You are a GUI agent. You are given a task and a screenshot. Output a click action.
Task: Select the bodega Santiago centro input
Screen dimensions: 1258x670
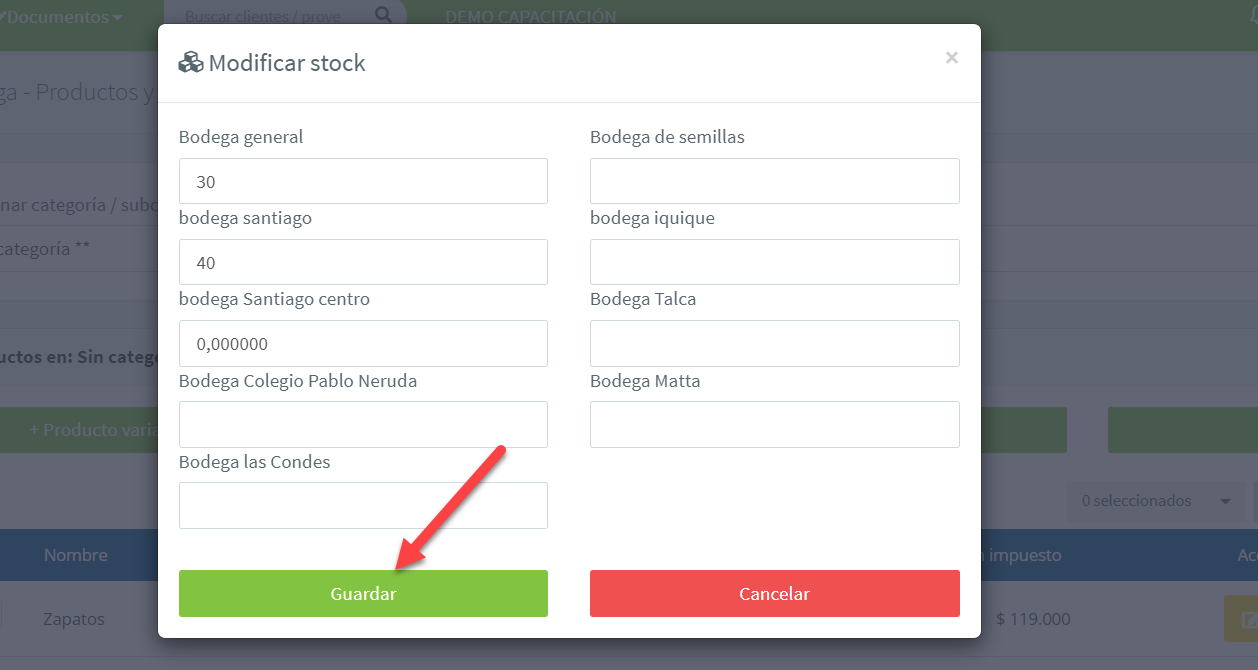point(363,343)
